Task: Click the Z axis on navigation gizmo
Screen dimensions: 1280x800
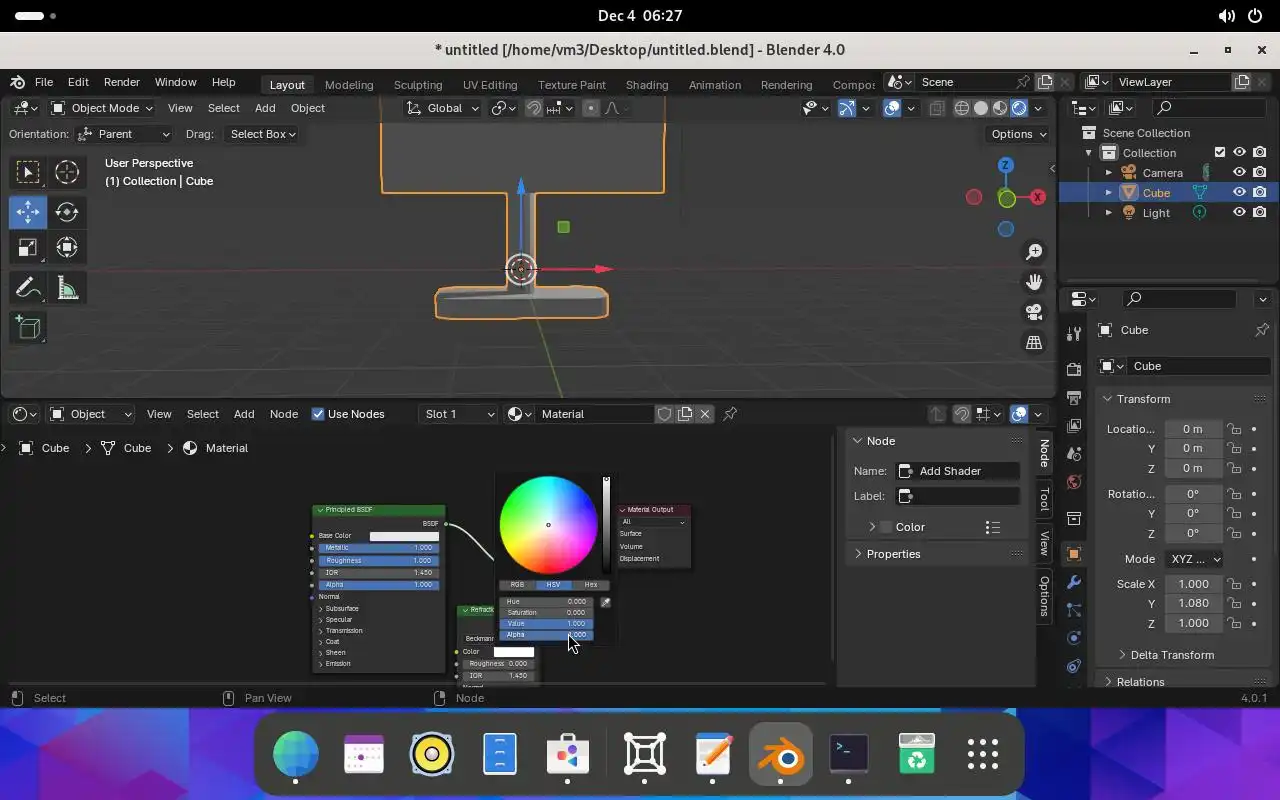Action: pyautogui.click(x=1006, y=165)
